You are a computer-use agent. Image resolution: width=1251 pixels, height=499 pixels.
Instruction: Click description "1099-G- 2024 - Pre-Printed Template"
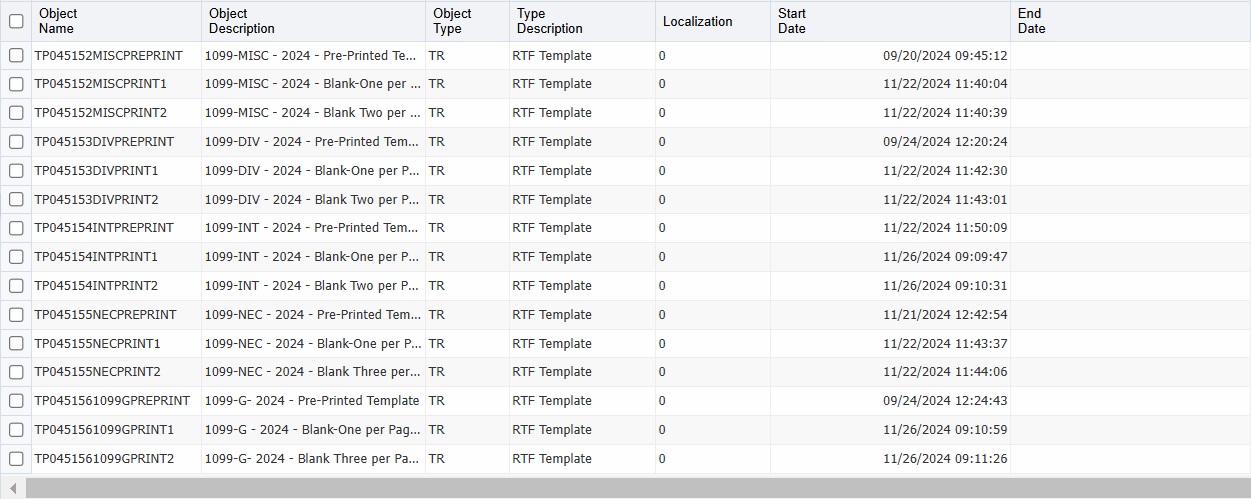tap(312, 401)
